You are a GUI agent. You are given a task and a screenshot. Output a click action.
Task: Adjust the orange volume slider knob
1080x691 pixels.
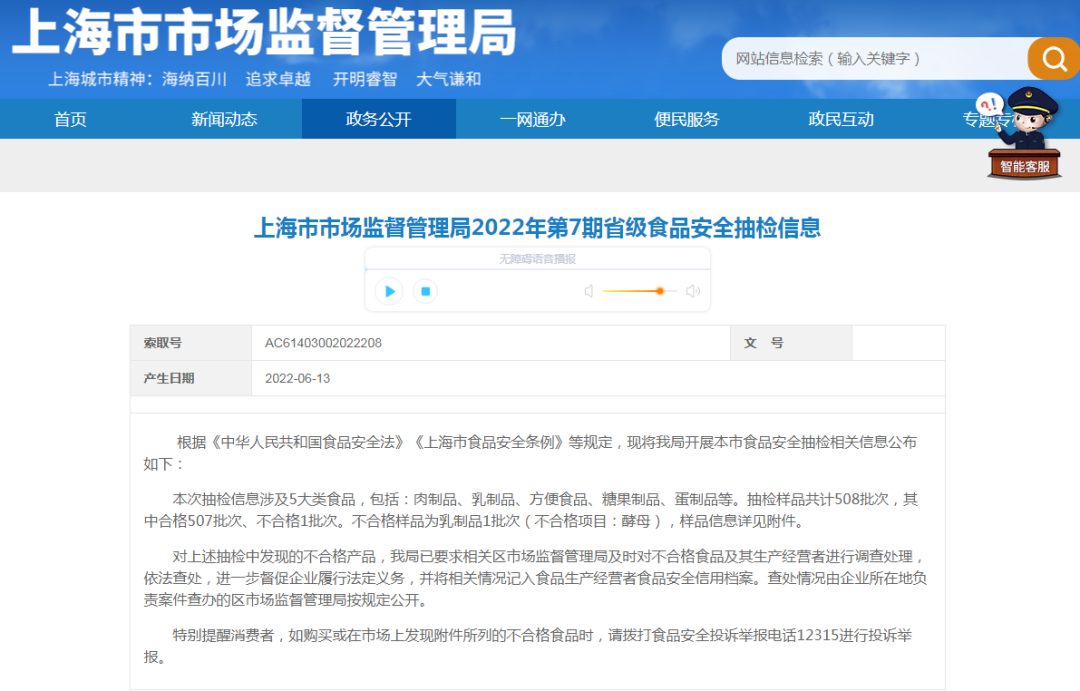[x=660, y=291]
